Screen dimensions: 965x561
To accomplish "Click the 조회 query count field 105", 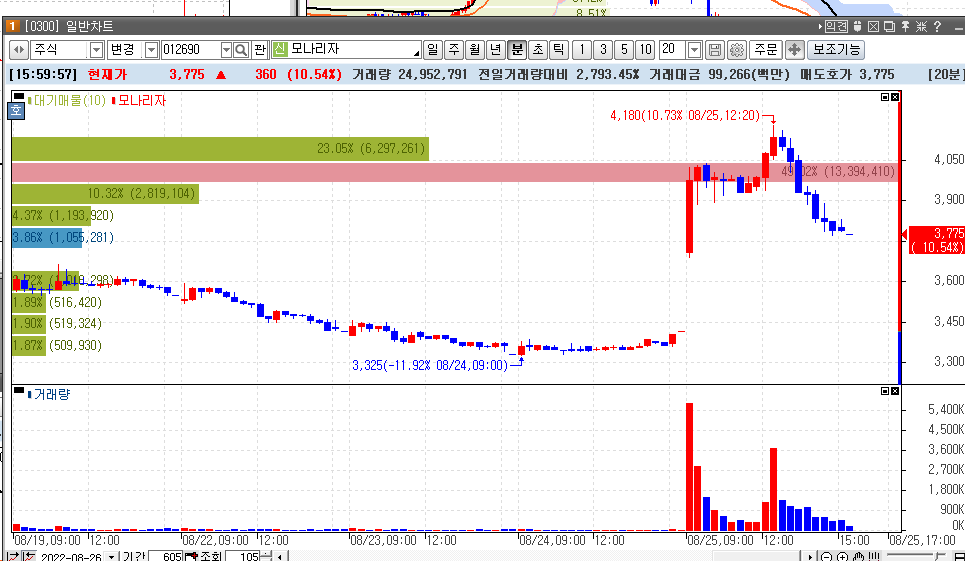I will [242, 557].
